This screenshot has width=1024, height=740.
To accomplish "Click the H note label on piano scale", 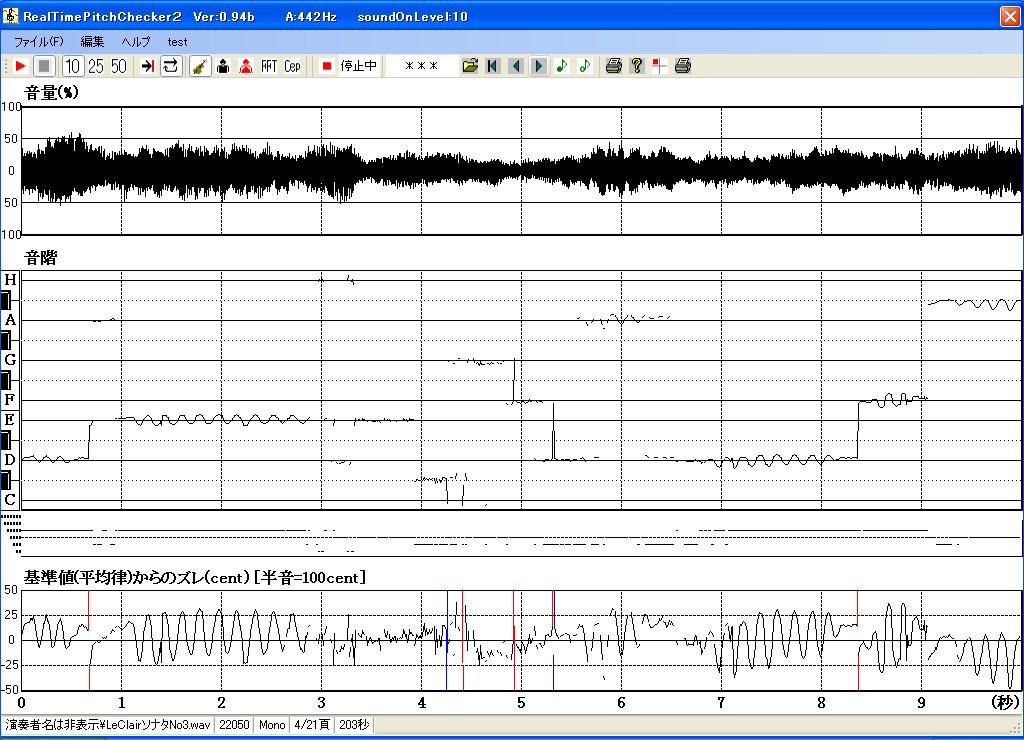I will pos(10,280).
